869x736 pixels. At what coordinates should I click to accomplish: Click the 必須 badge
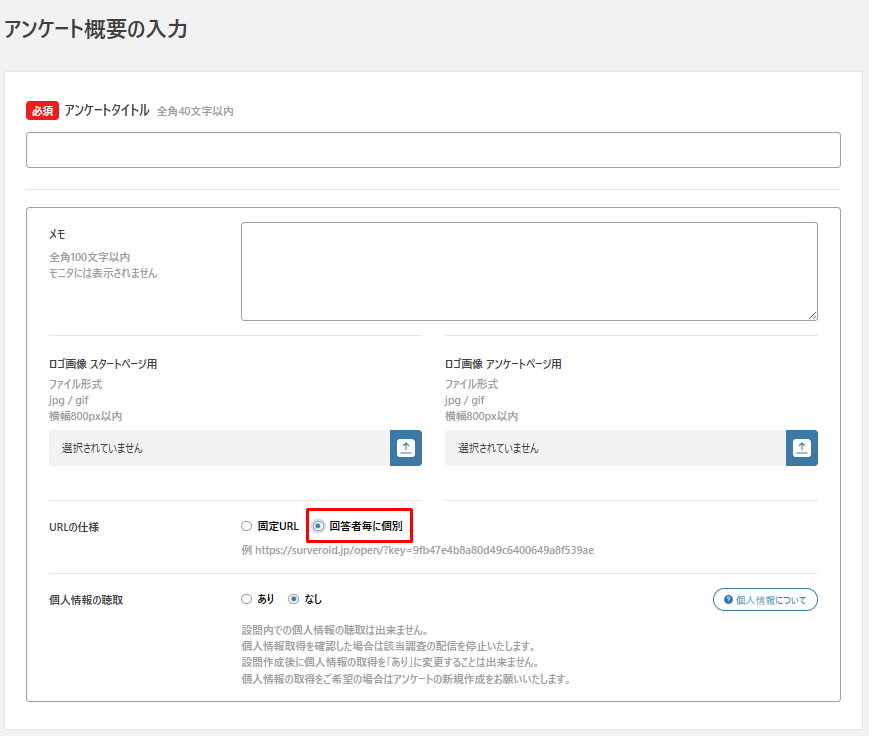(x=42, y=111)
